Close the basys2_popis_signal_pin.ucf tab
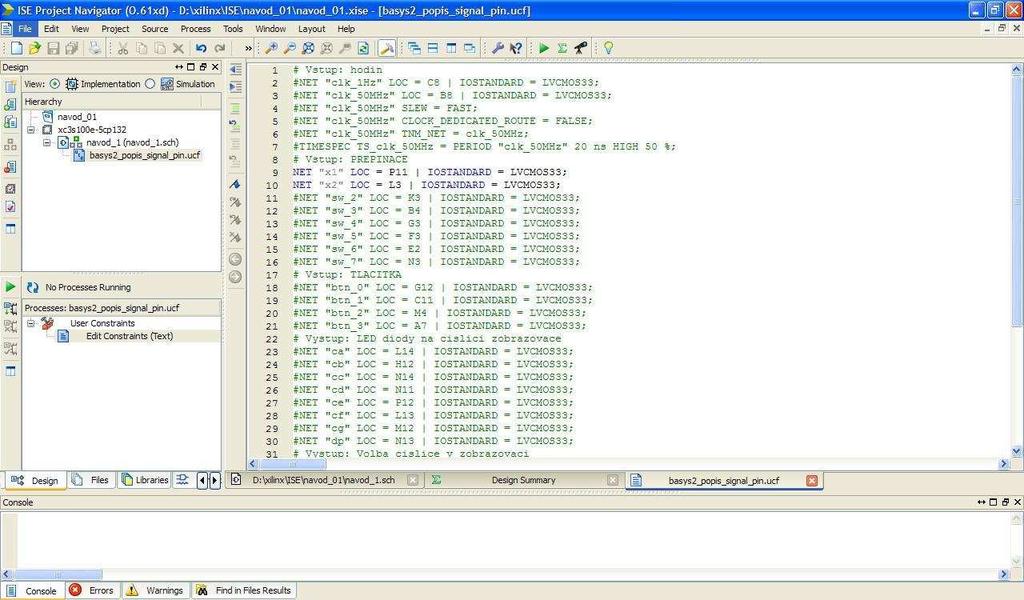The width and height of the screenshot is (1024, 600). point(812,481)
